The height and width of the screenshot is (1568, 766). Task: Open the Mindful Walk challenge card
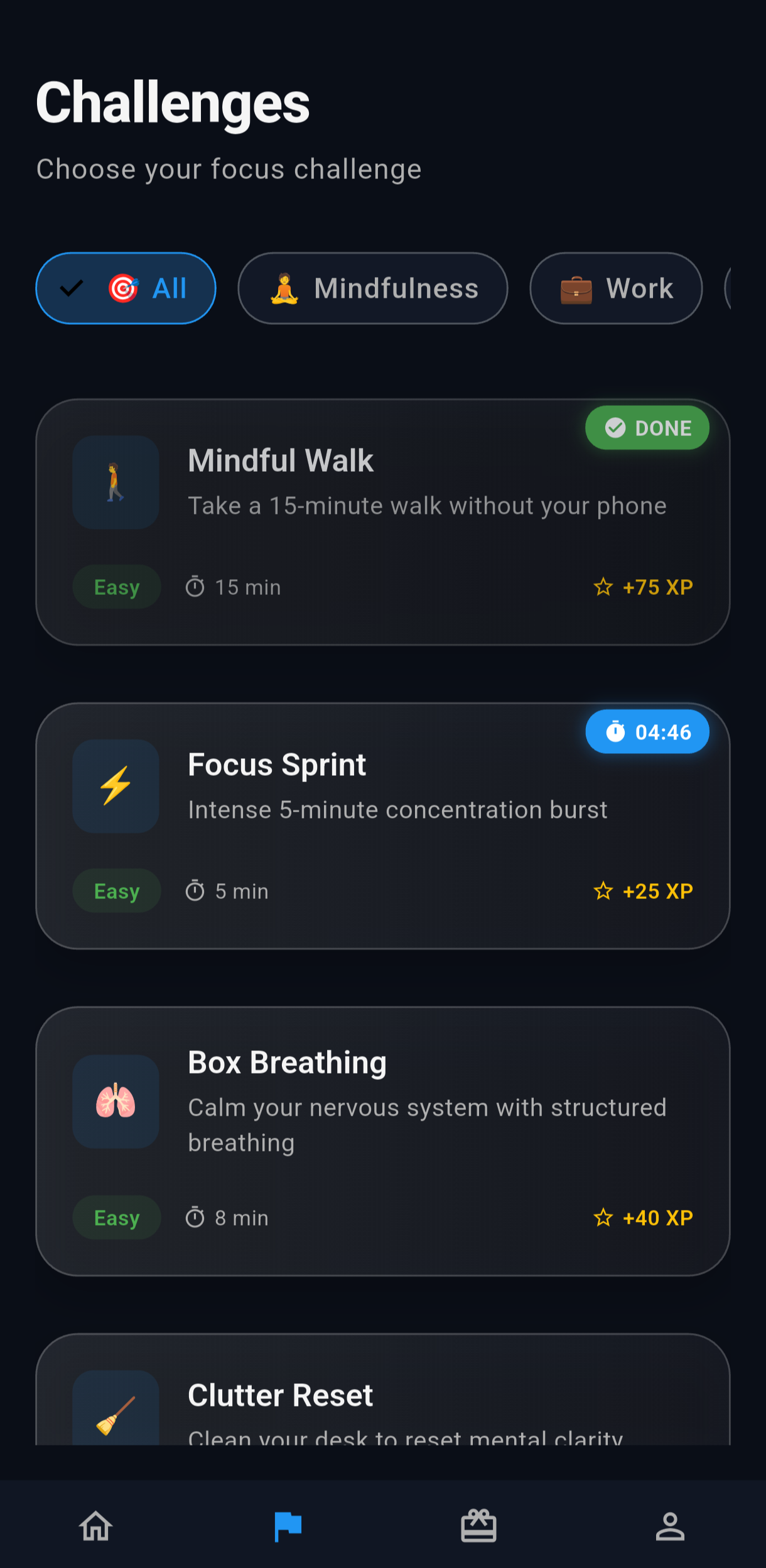383,521
